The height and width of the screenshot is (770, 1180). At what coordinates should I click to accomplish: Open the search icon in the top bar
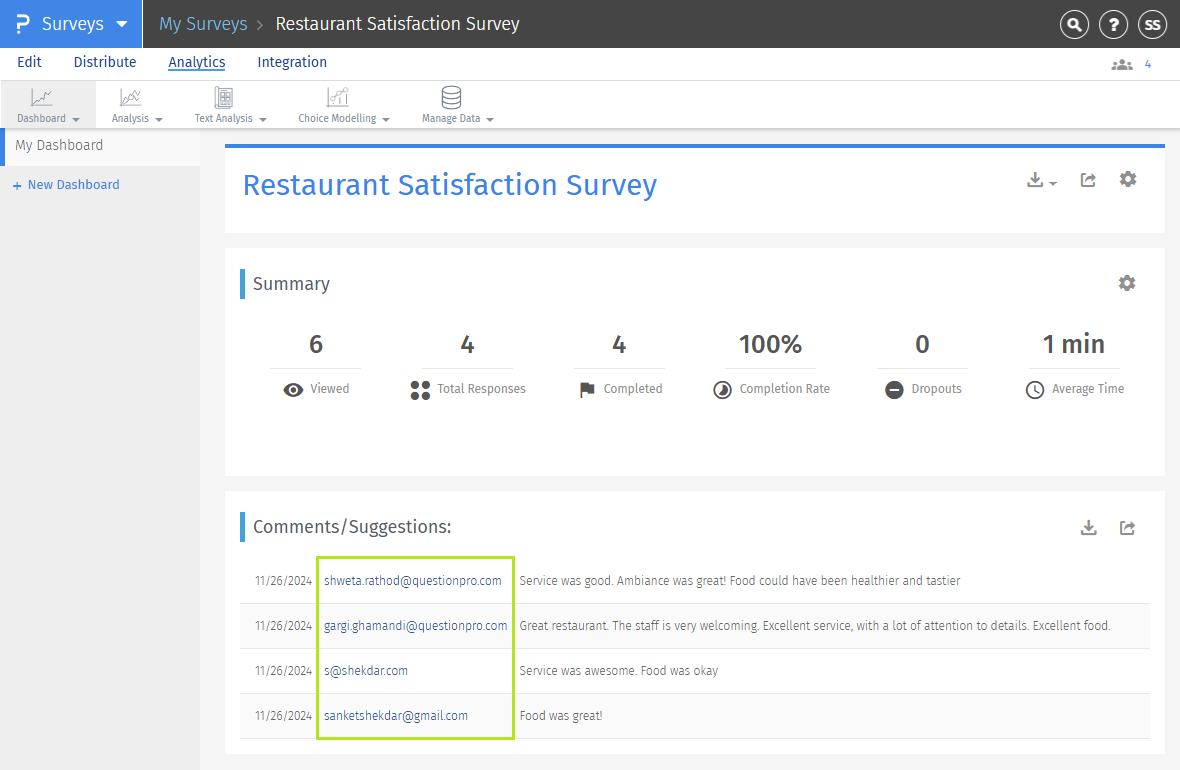1073,24
